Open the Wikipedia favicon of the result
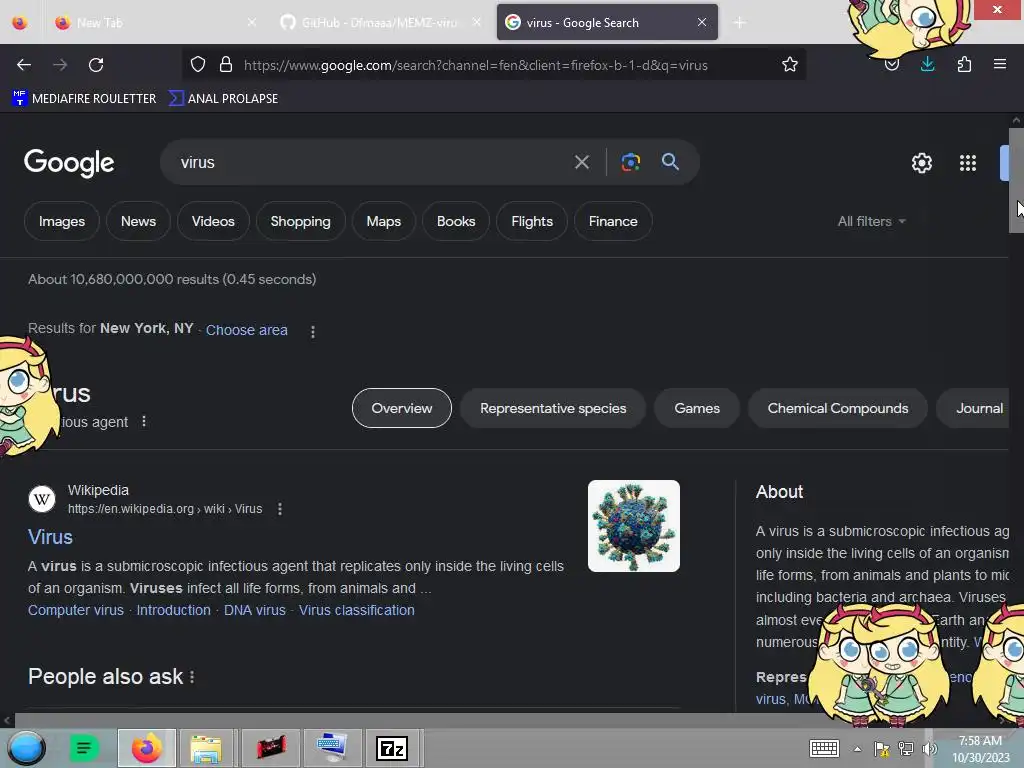1024x768 pixels. point(42,499)
